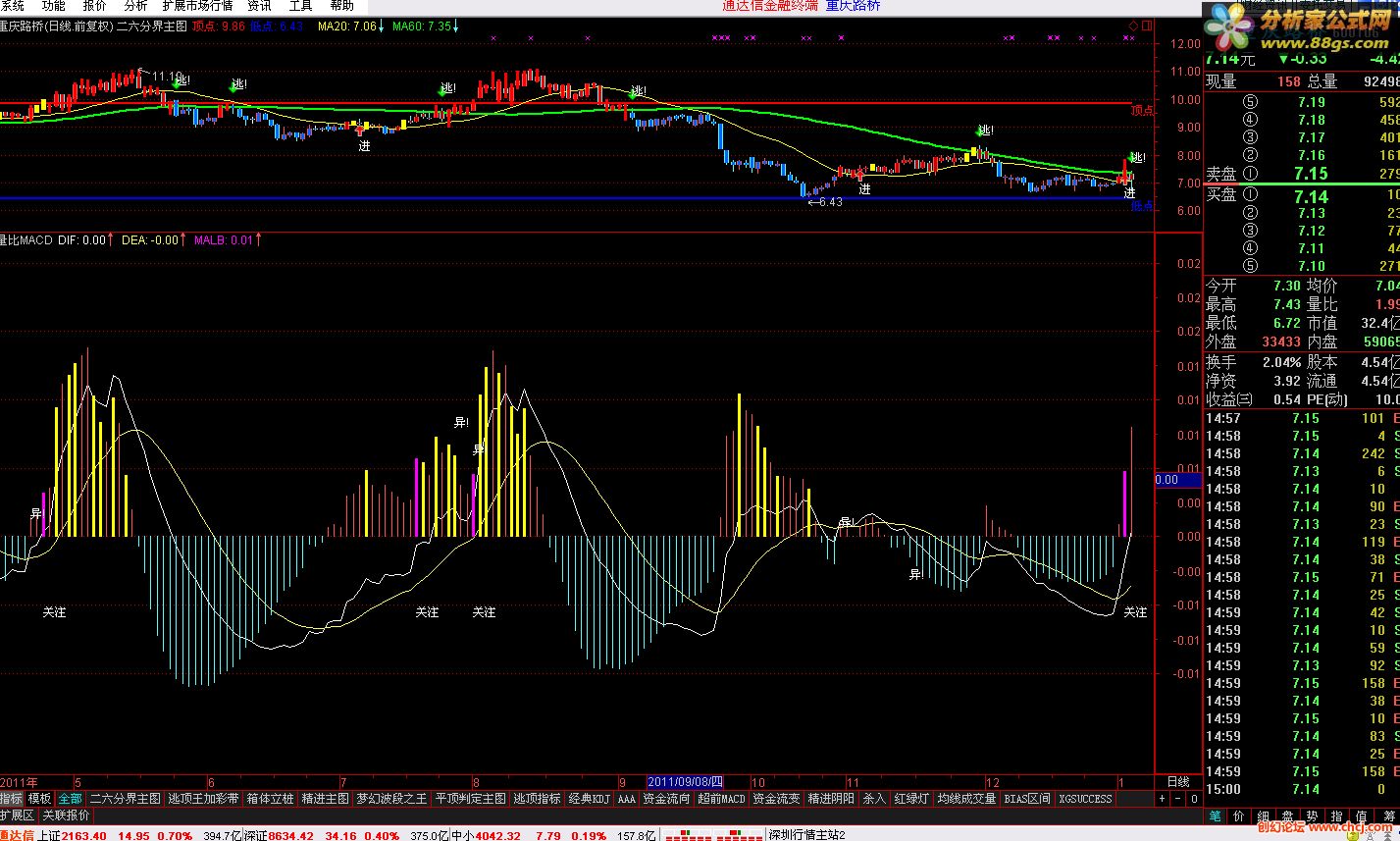Open the 分析 menu

(x=135, y=5)
